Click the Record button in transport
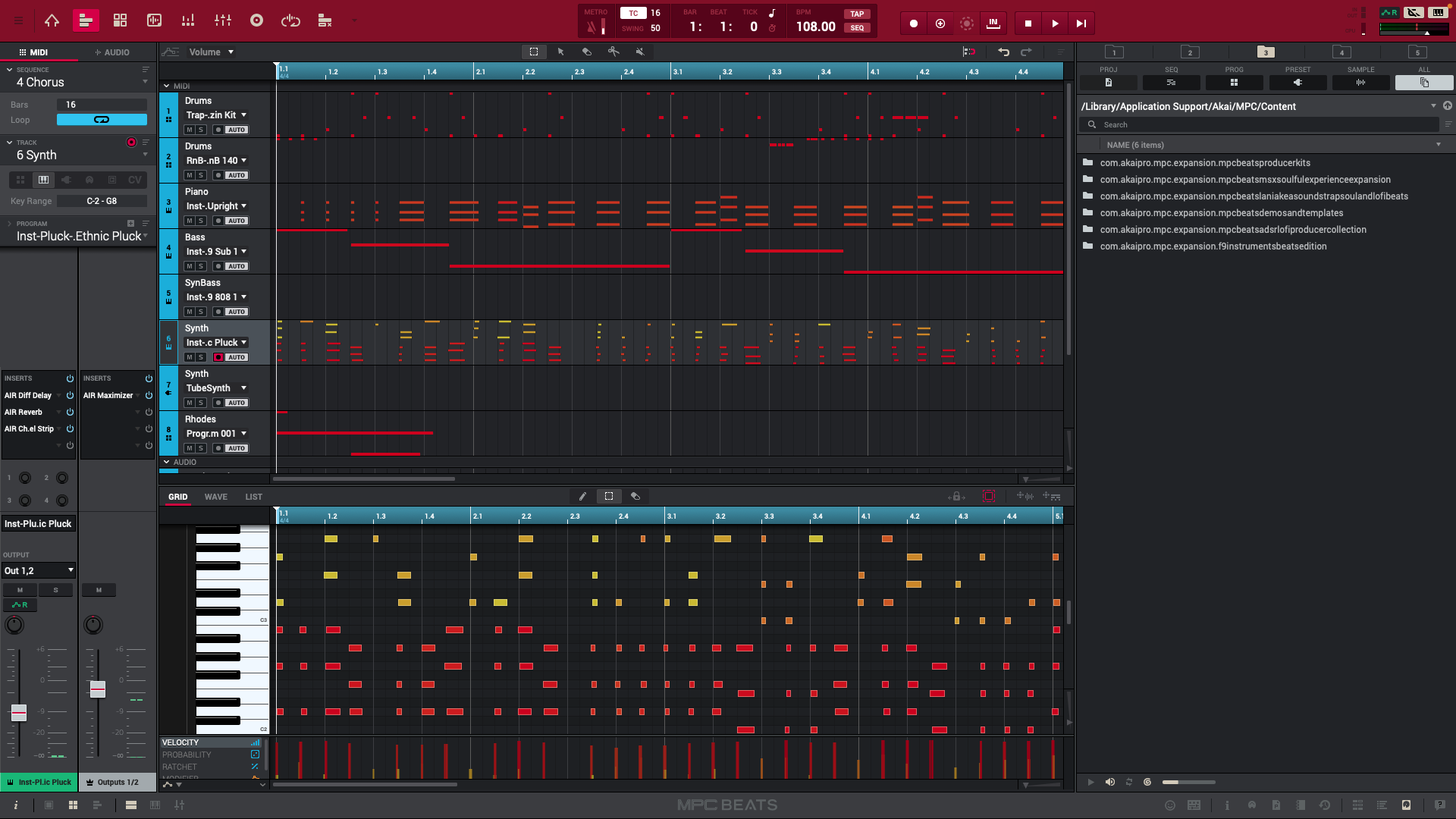Viewport: 1456px width, 819px height. pos(914,24)
